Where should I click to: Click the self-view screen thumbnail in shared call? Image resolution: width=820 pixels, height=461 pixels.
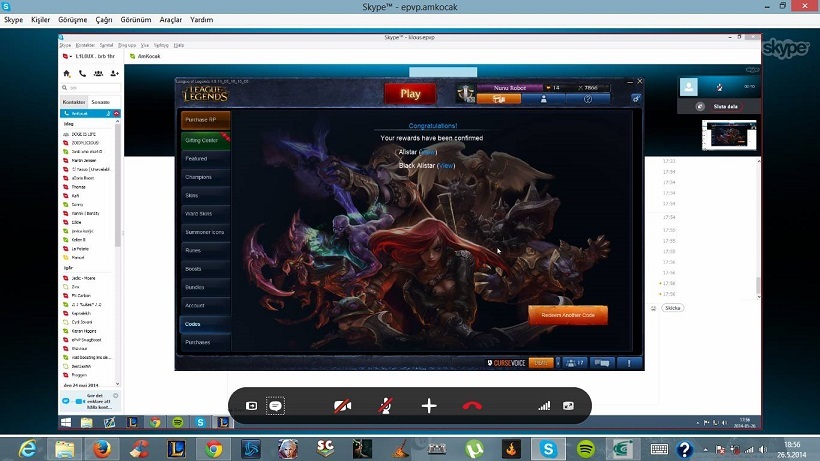click(x=729, y=135)
